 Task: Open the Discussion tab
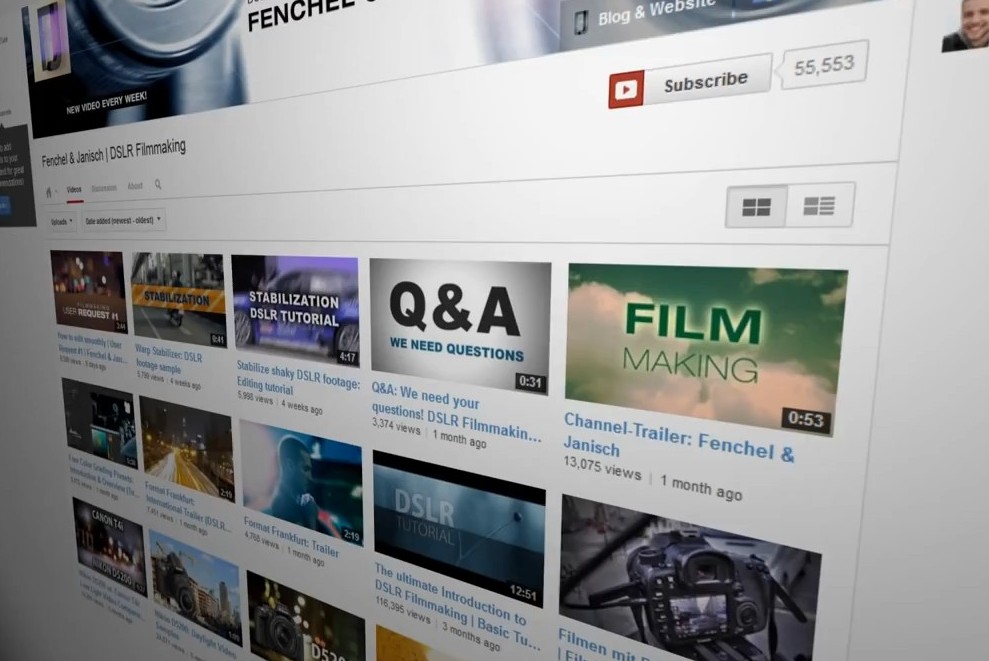point(104,188)
